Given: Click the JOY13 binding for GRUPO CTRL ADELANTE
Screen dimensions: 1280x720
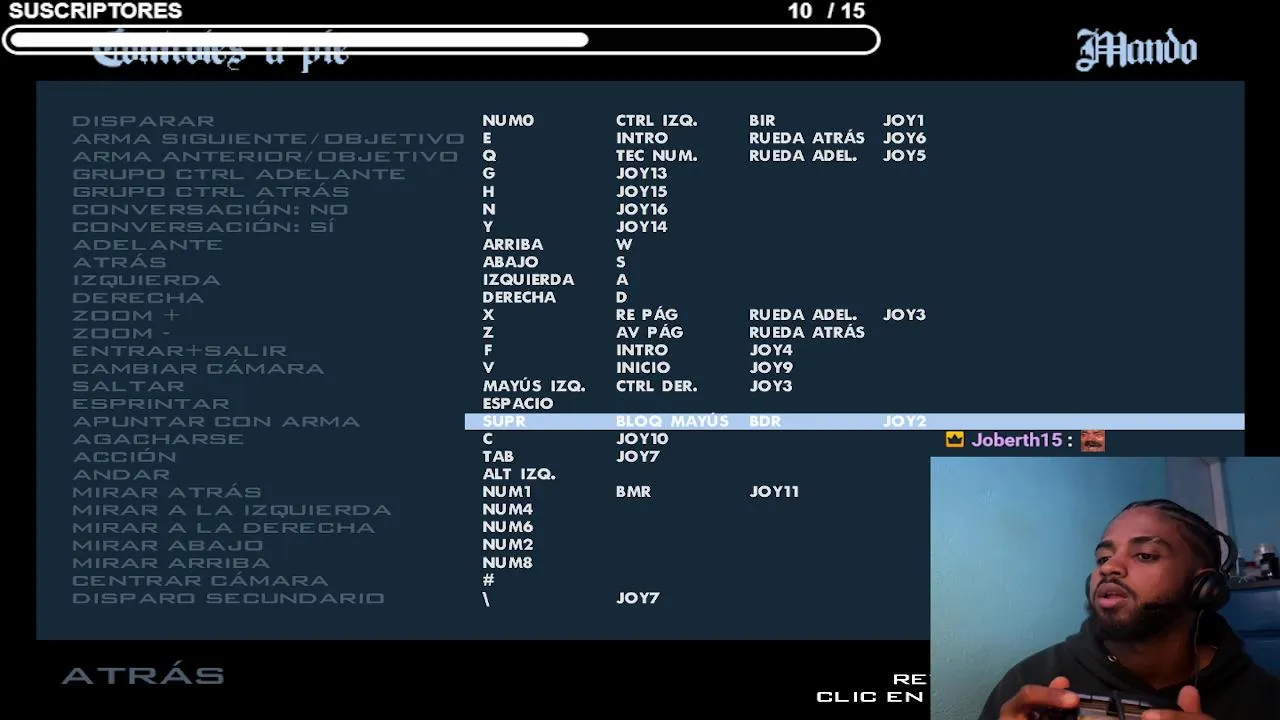Looking at the screenshot, I should pyautogui.click(x=642, y=174).
